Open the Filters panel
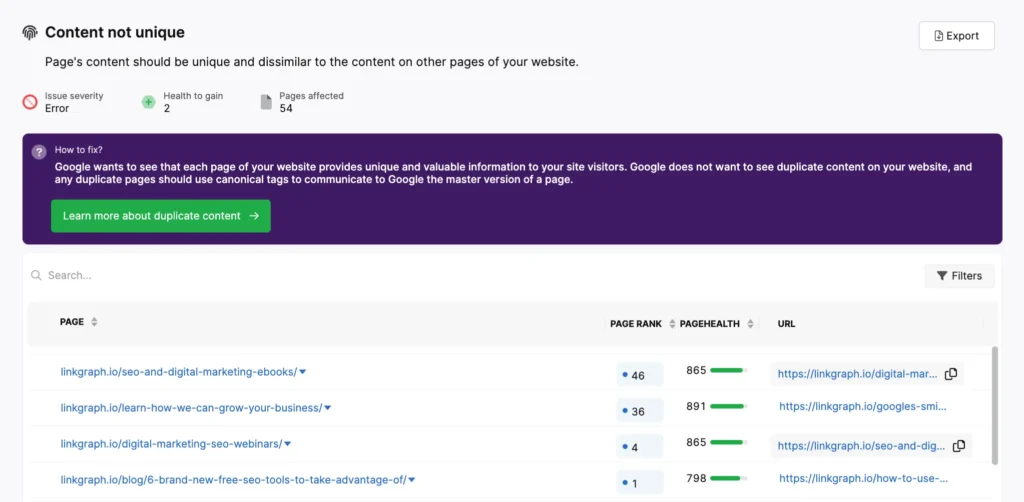1024x502 pixels. click(959, 276)
